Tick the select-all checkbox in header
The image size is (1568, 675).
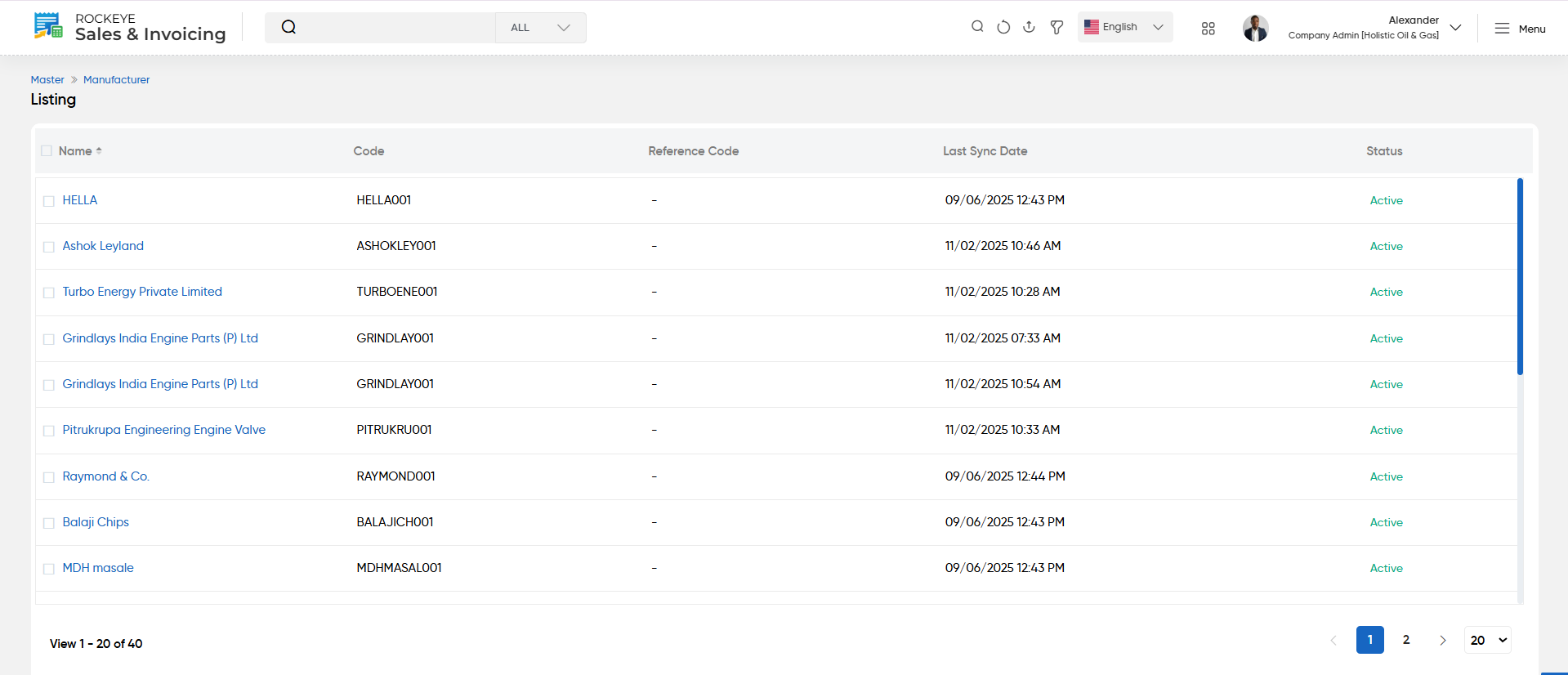point(47,151)
